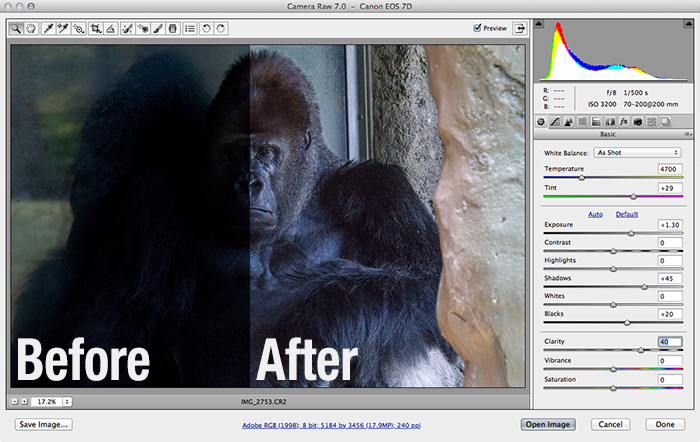Toggle the Preview checkbox

tap(478, 28)
